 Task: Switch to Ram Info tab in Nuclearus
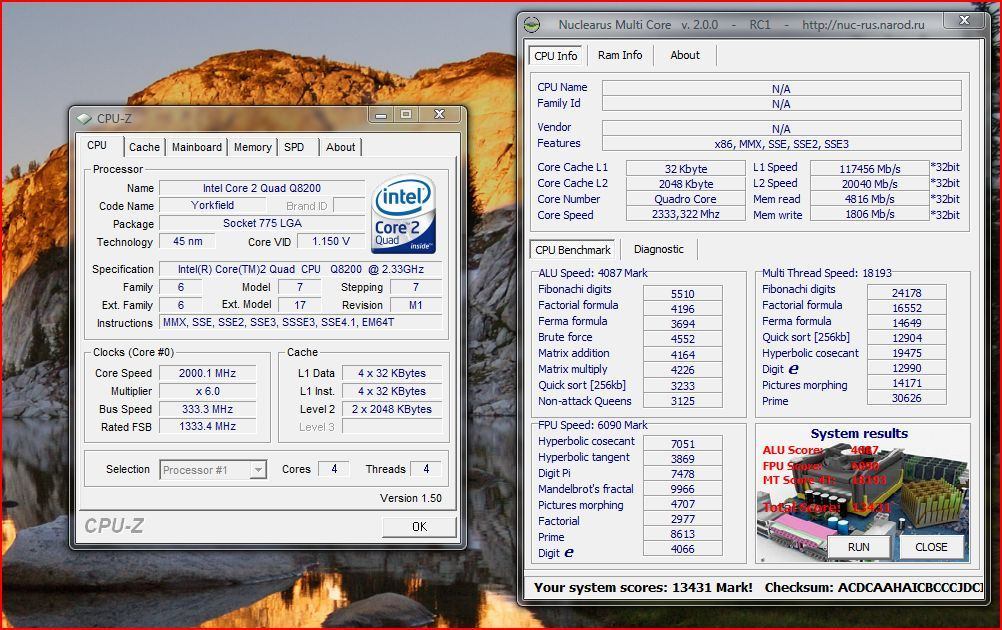pyautogui.click(x=620, y=55)
